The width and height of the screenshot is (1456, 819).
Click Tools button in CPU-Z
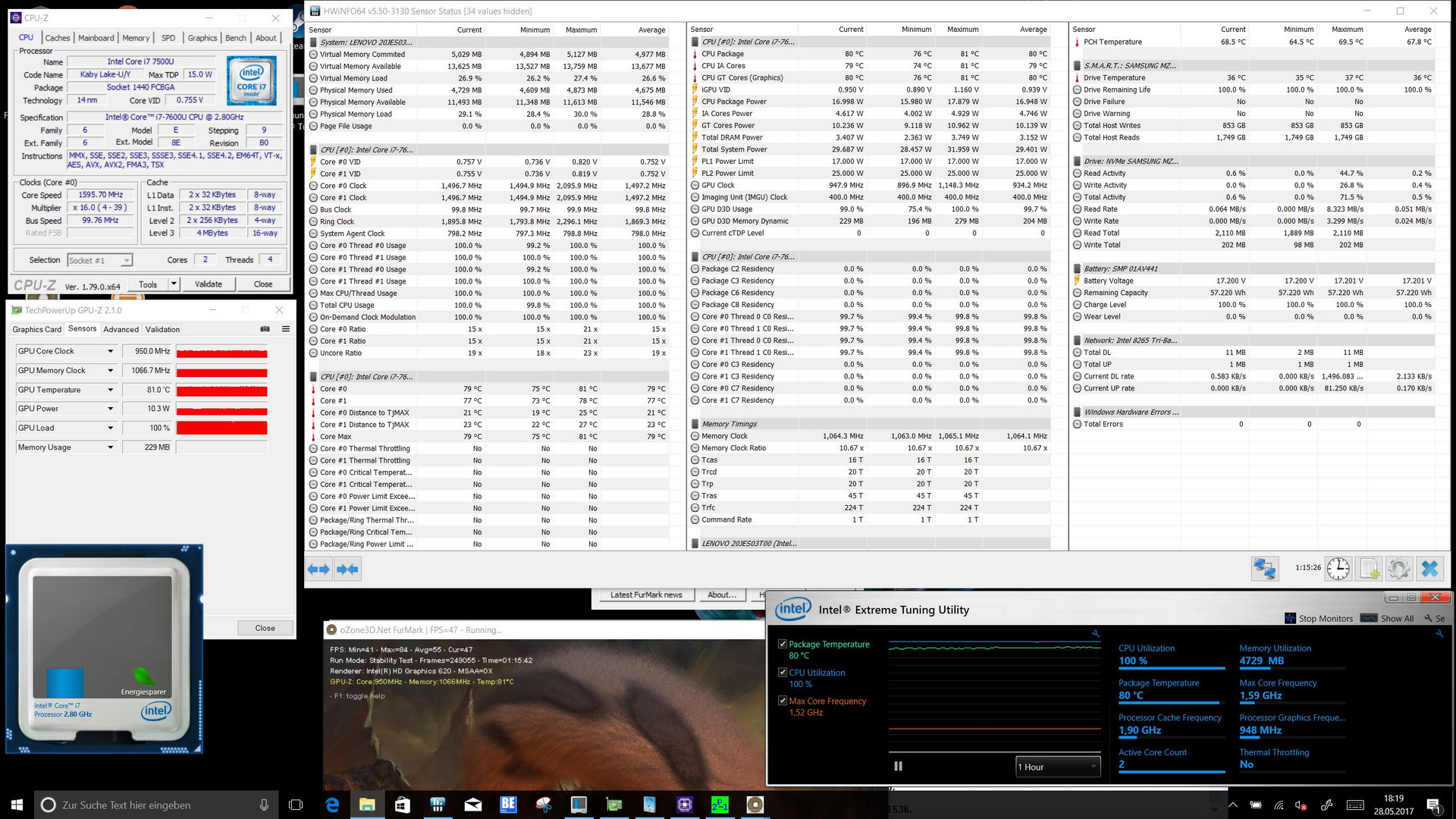(x=148, y=284)
